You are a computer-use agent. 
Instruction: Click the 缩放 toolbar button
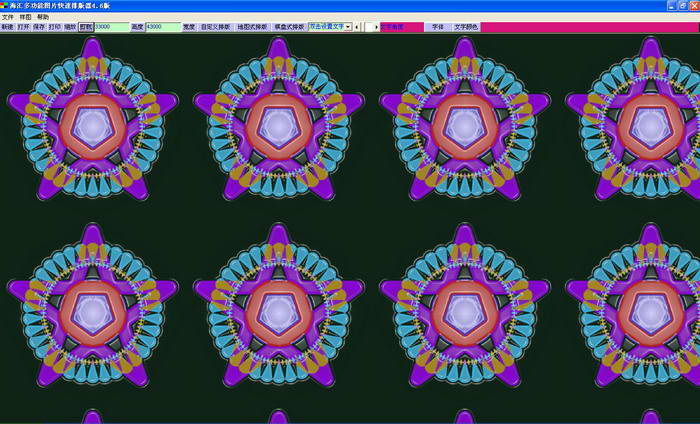[70, 27]
